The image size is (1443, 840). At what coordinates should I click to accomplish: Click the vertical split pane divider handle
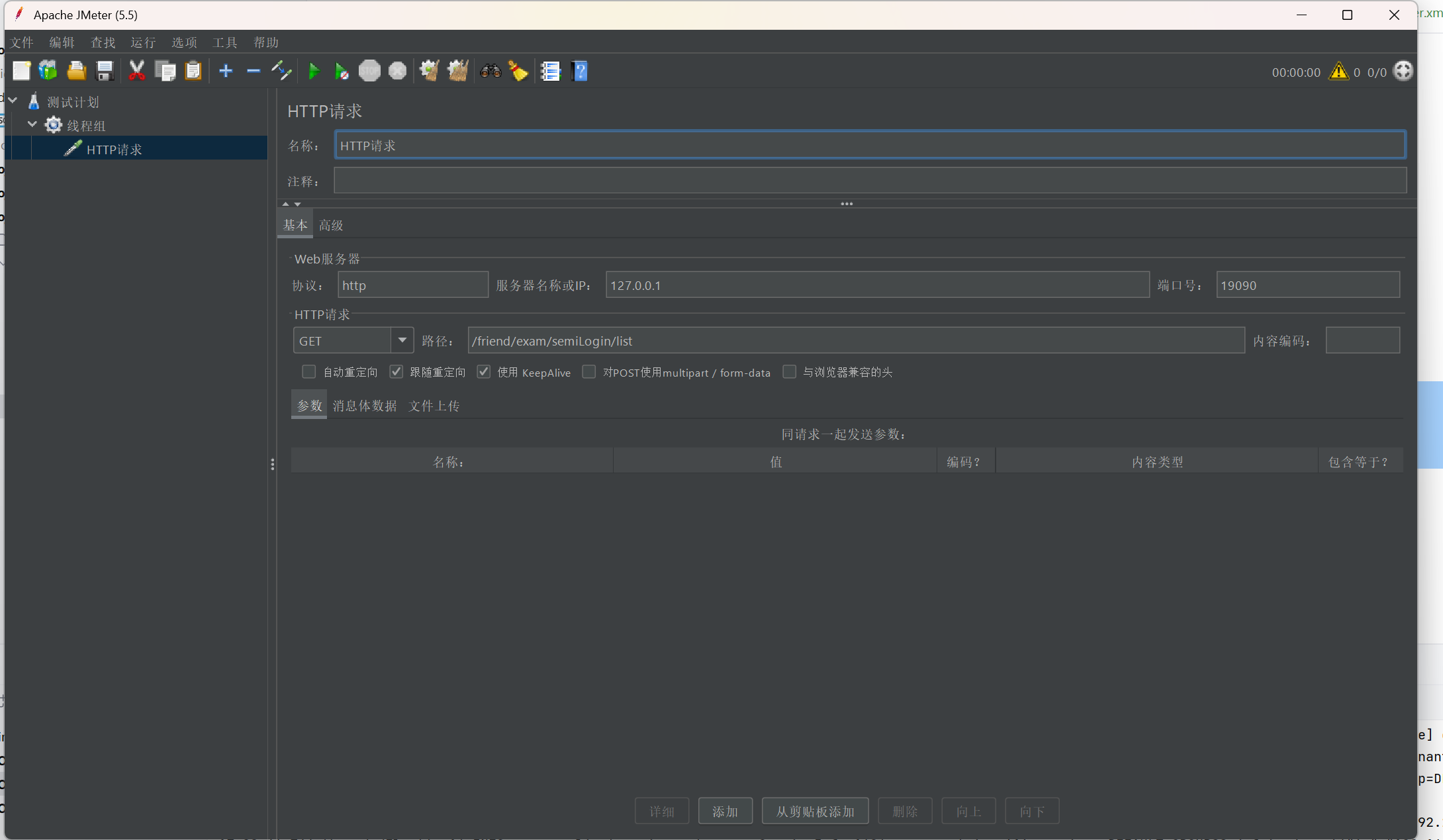click(273, 465)
